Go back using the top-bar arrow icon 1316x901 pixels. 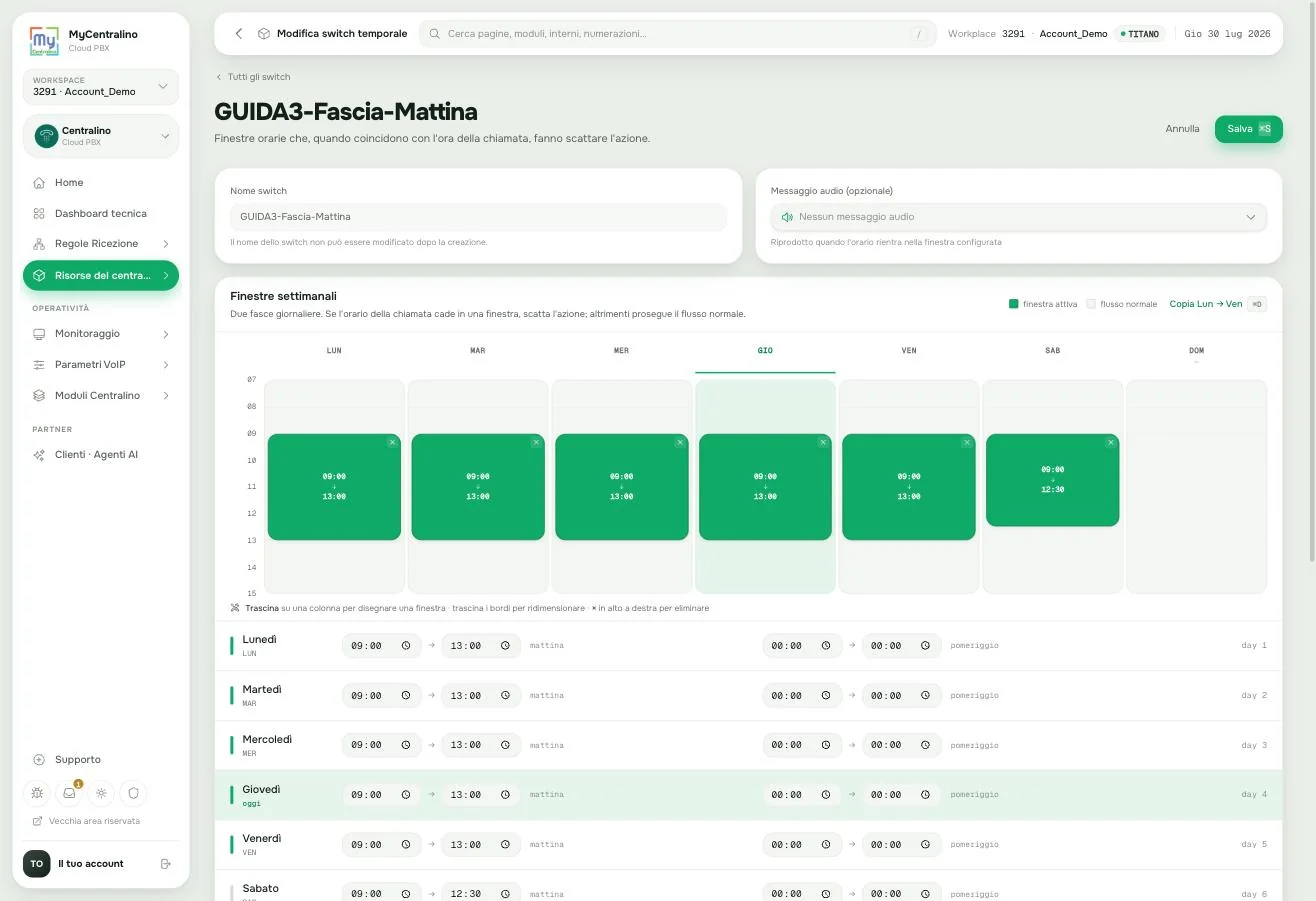tap(239, 34)
